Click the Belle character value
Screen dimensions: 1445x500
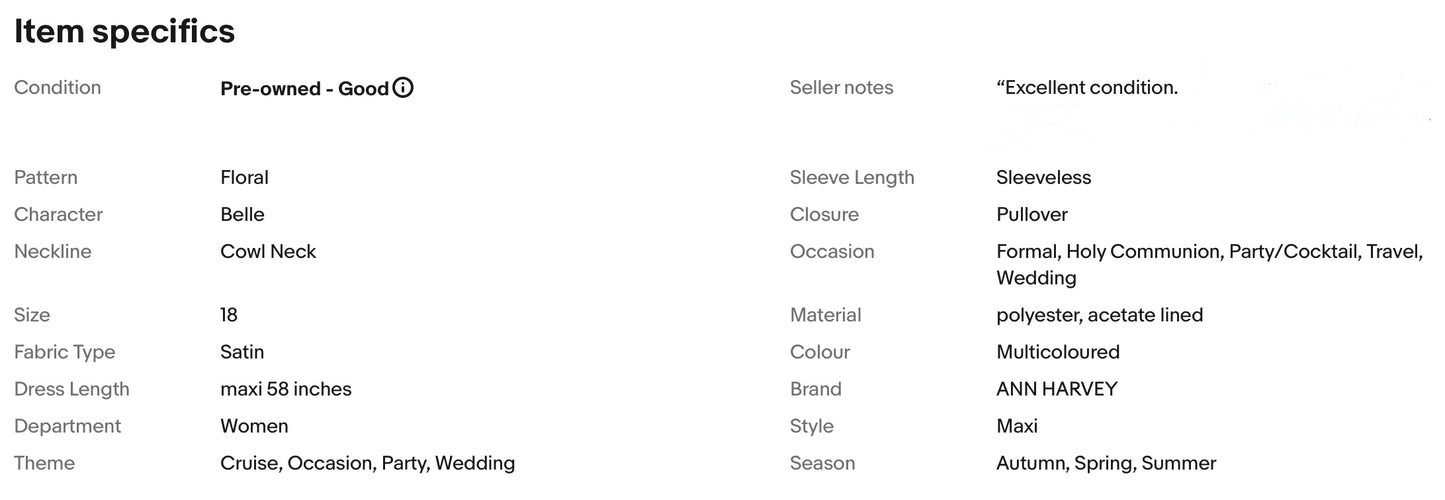click(242, 215)
